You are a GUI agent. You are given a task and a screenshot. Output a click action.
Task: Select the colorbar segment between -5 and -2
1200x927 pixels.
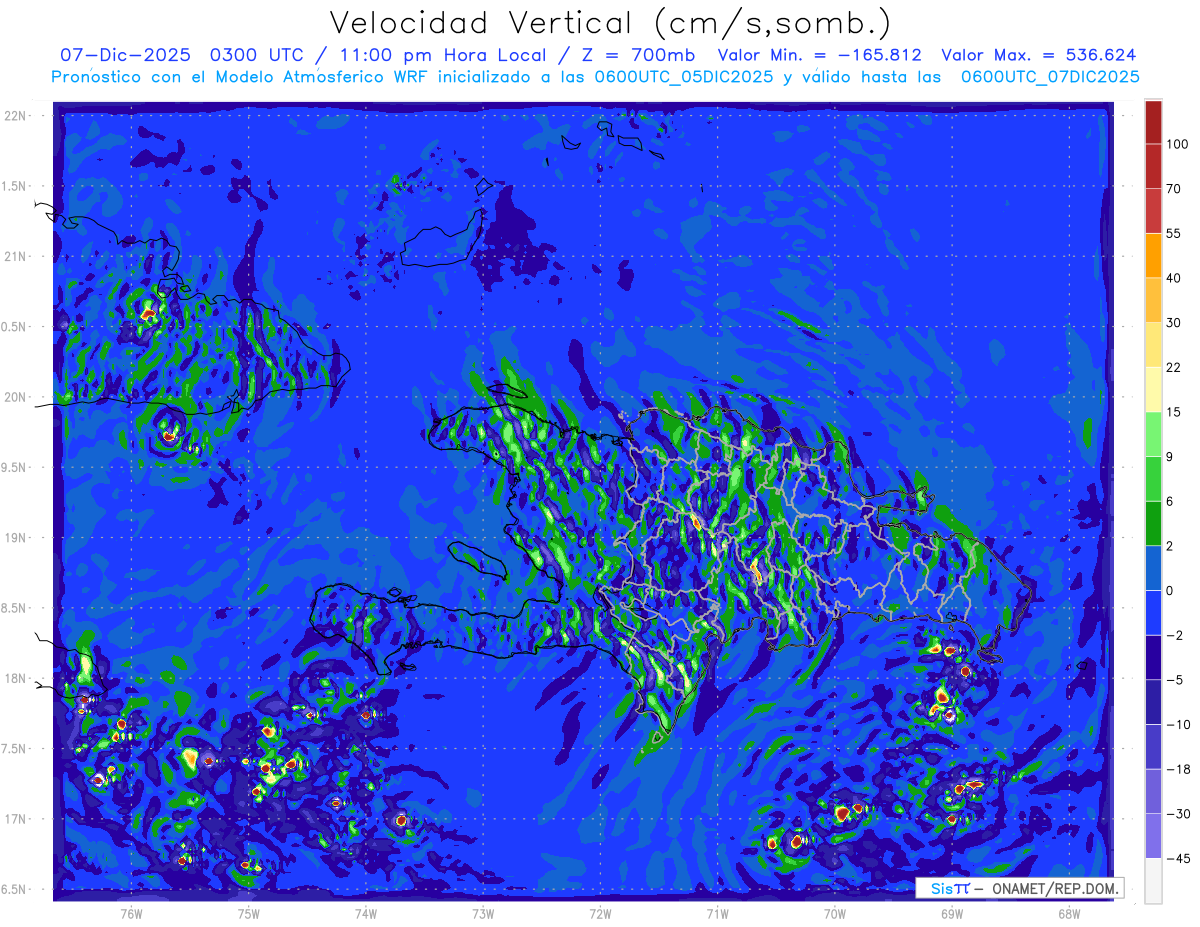point(1153,657)
